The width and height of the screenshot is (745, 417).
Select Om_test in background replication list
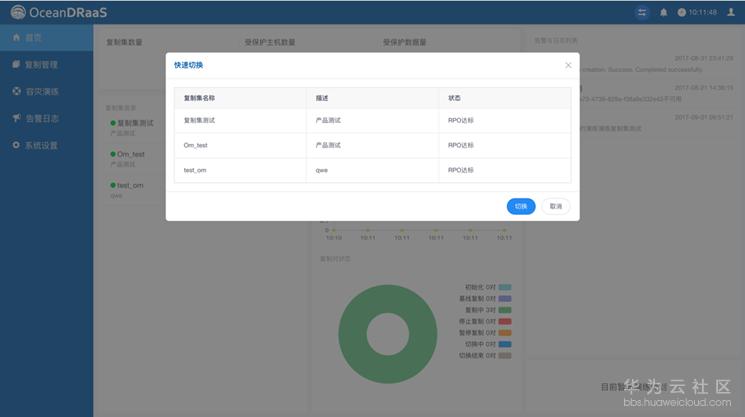click(x=131, y=154)
